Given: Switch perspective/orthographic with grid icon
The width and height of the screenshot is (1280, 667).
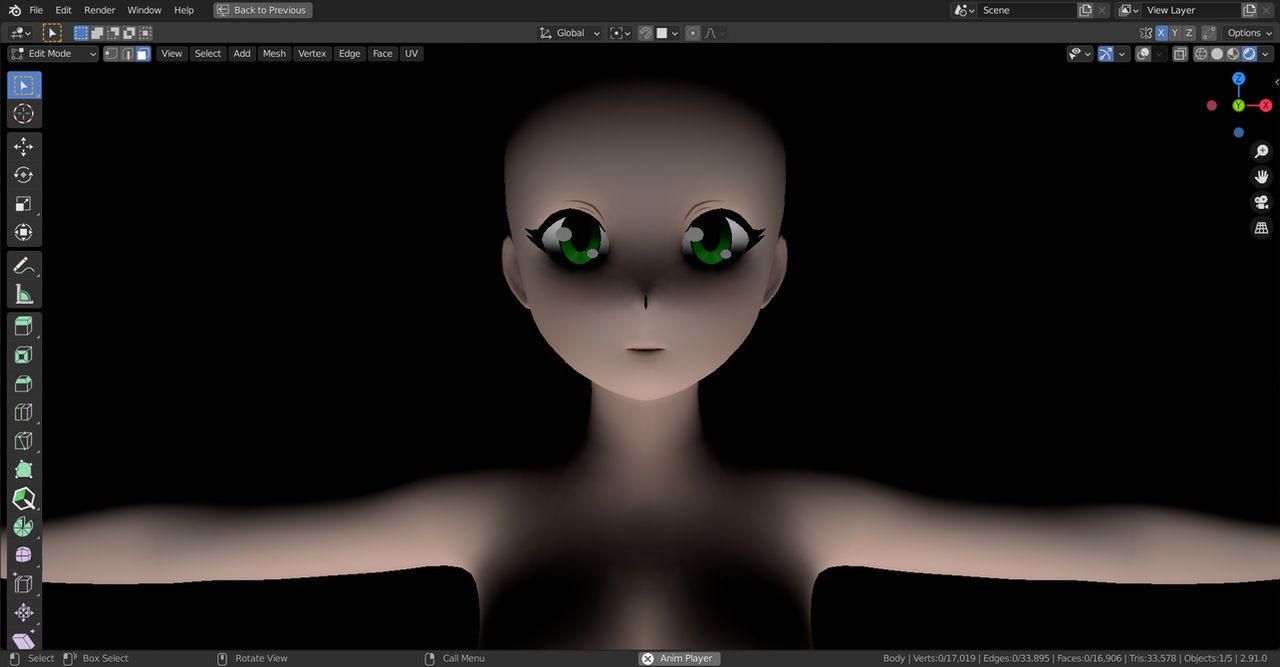Looking at the screenshot, I should (1262, 229).
